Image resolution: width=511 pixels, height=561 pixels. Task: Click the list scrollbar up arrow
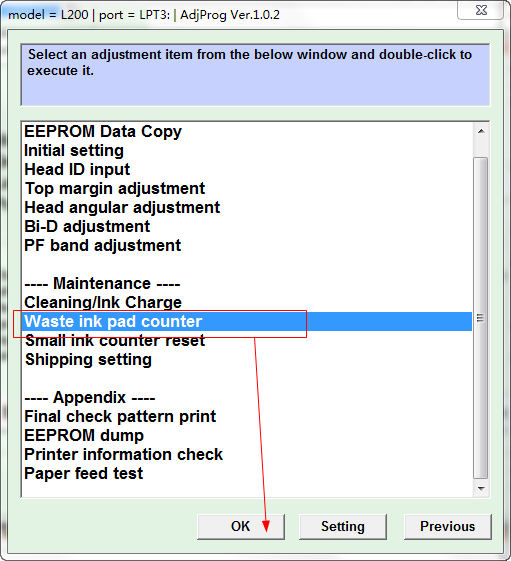click(x=481, y=131)
